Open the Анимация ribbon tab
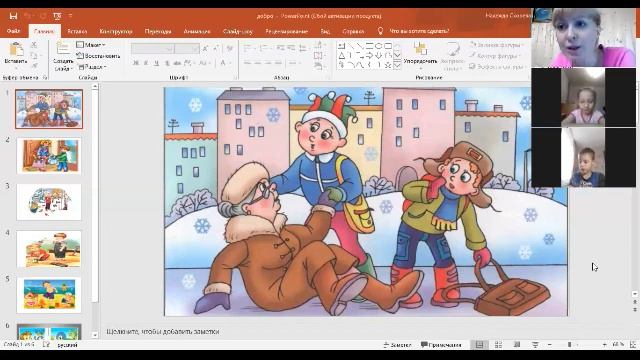This screenshot has width=640, height=360. (197, 31)
